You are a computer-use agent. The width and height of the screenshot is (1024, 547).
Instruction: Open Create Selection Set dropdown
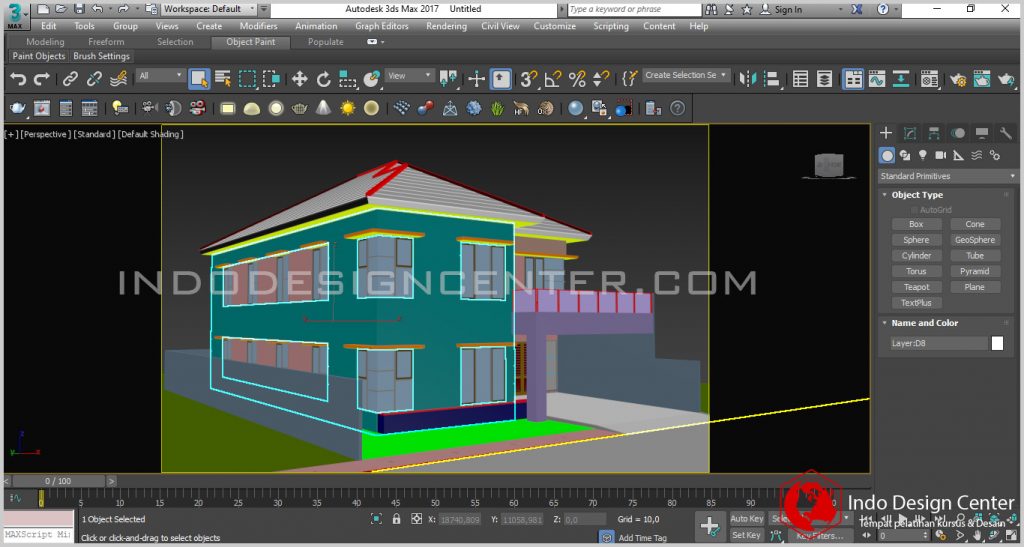tap(686, 75)
